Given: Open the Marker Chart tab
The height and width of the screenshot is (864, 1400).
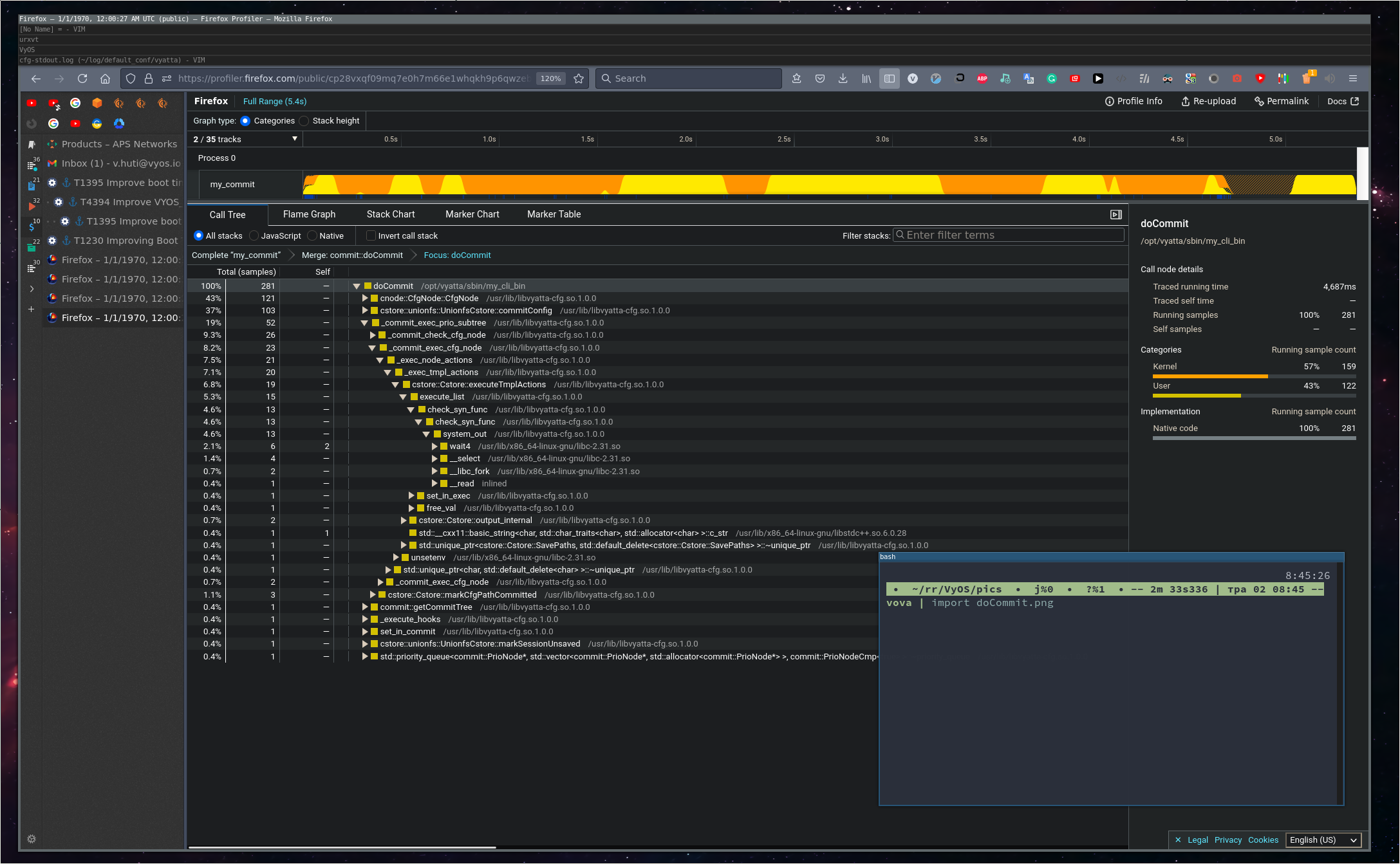Looking at the screenshot, I should [x=472, y=214].
